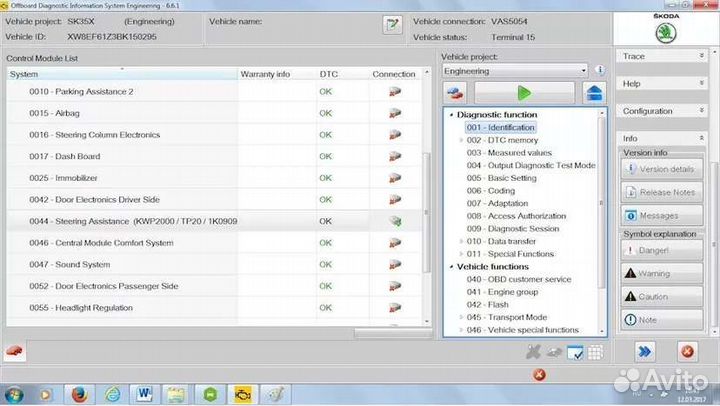Open Messages button
This screenshot has width=720, height=406.
pos(662,215)
